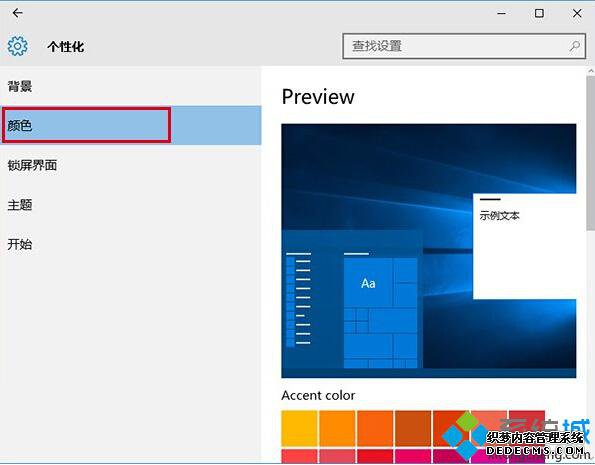Focus the 查找设置 search field
595x465 pixels.
[x=464, y=46]
